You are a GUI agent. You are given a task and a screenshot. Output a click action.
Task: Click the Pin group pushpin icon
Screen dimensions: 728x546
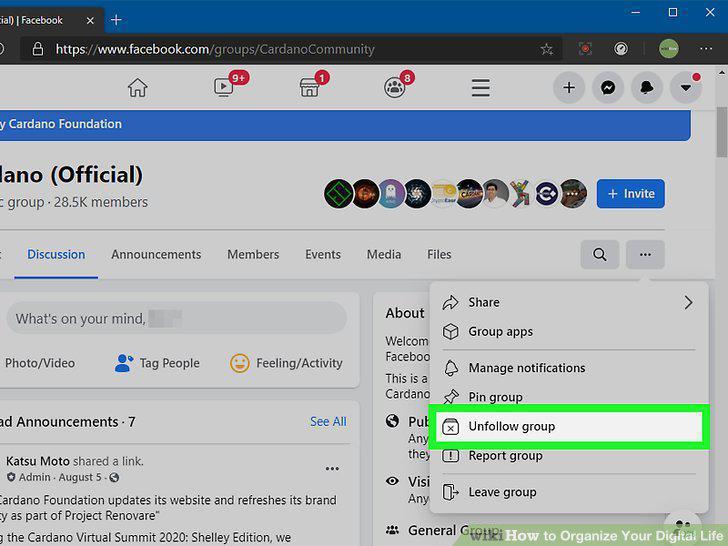450,397
